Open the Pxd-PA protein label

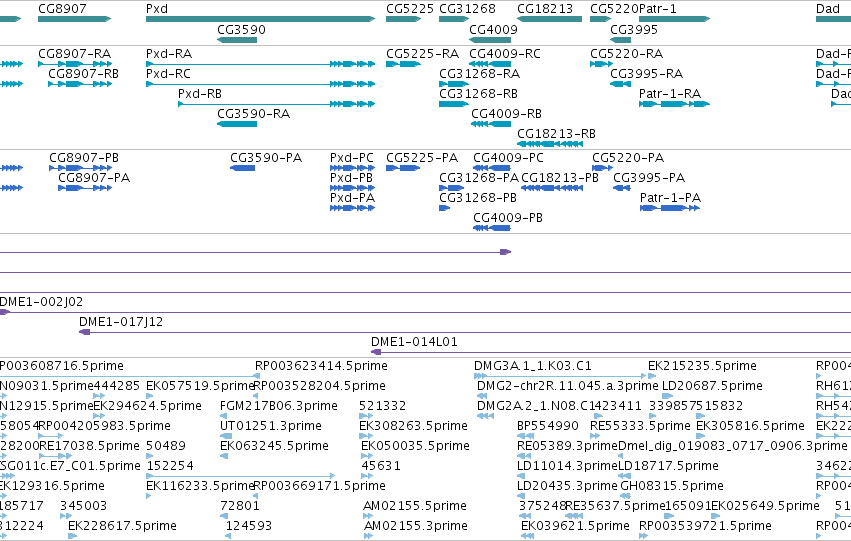click(352, 198)
